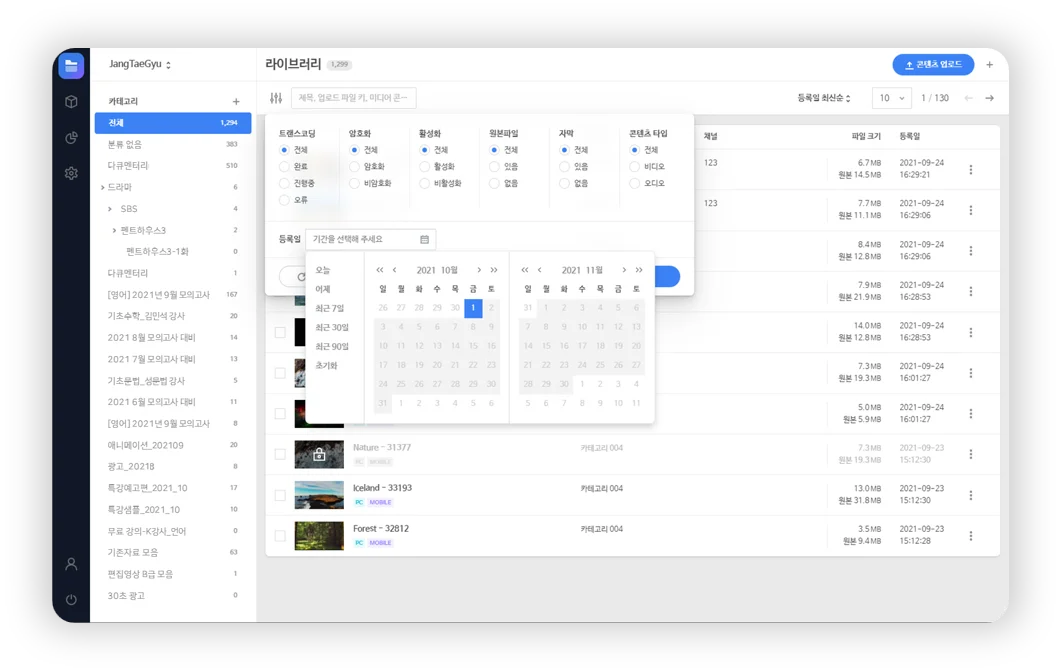Viewport: 1061px width, 671px height.
Task: Open the statistics pie chart icon
Action: [71, 137]
